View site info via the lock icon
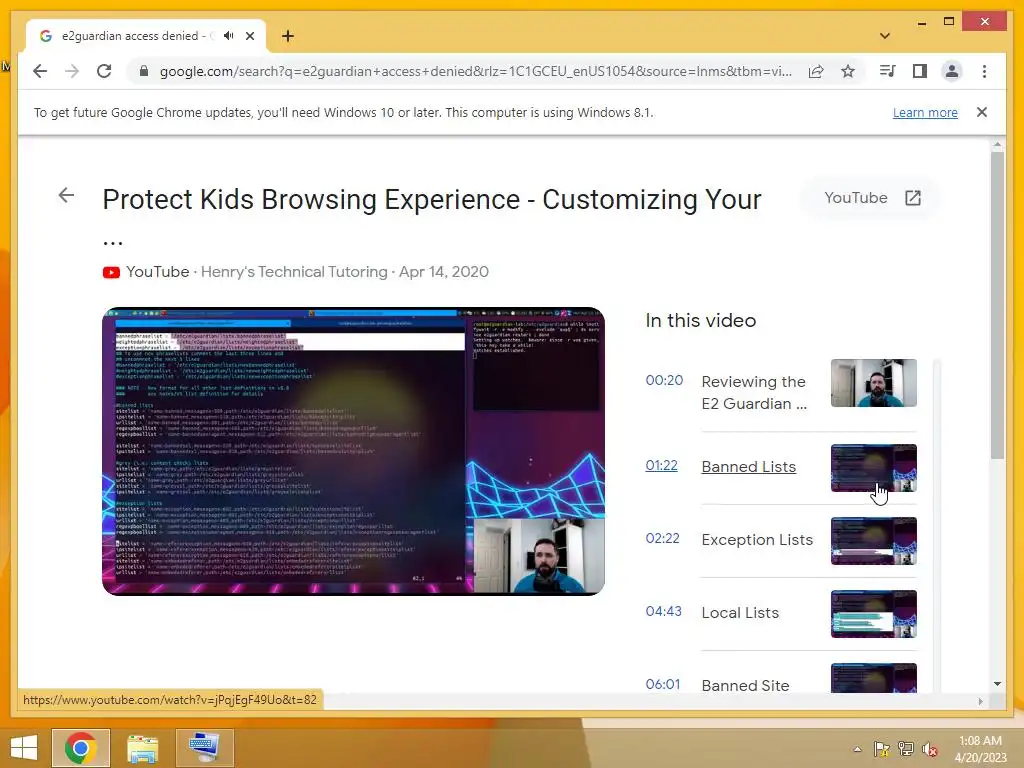Viewport: 1024px width, 768px height. pos(144,71)
